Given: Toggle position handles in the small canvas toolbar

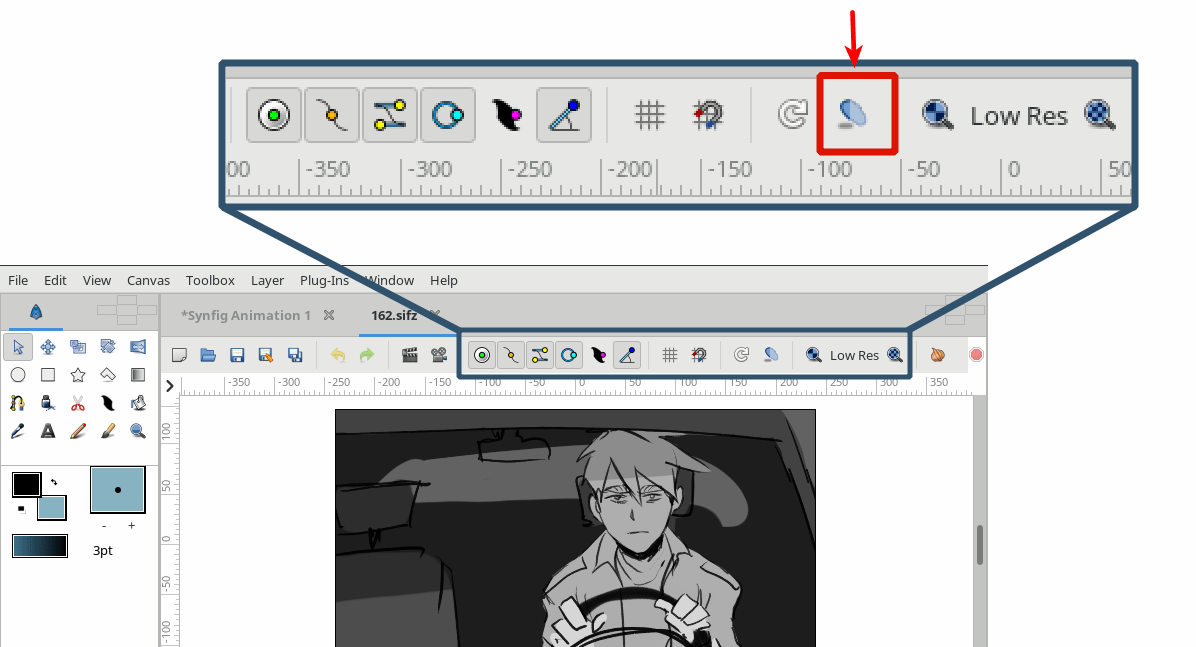Looking at the screenshot, I should click(x=481, y=355).
